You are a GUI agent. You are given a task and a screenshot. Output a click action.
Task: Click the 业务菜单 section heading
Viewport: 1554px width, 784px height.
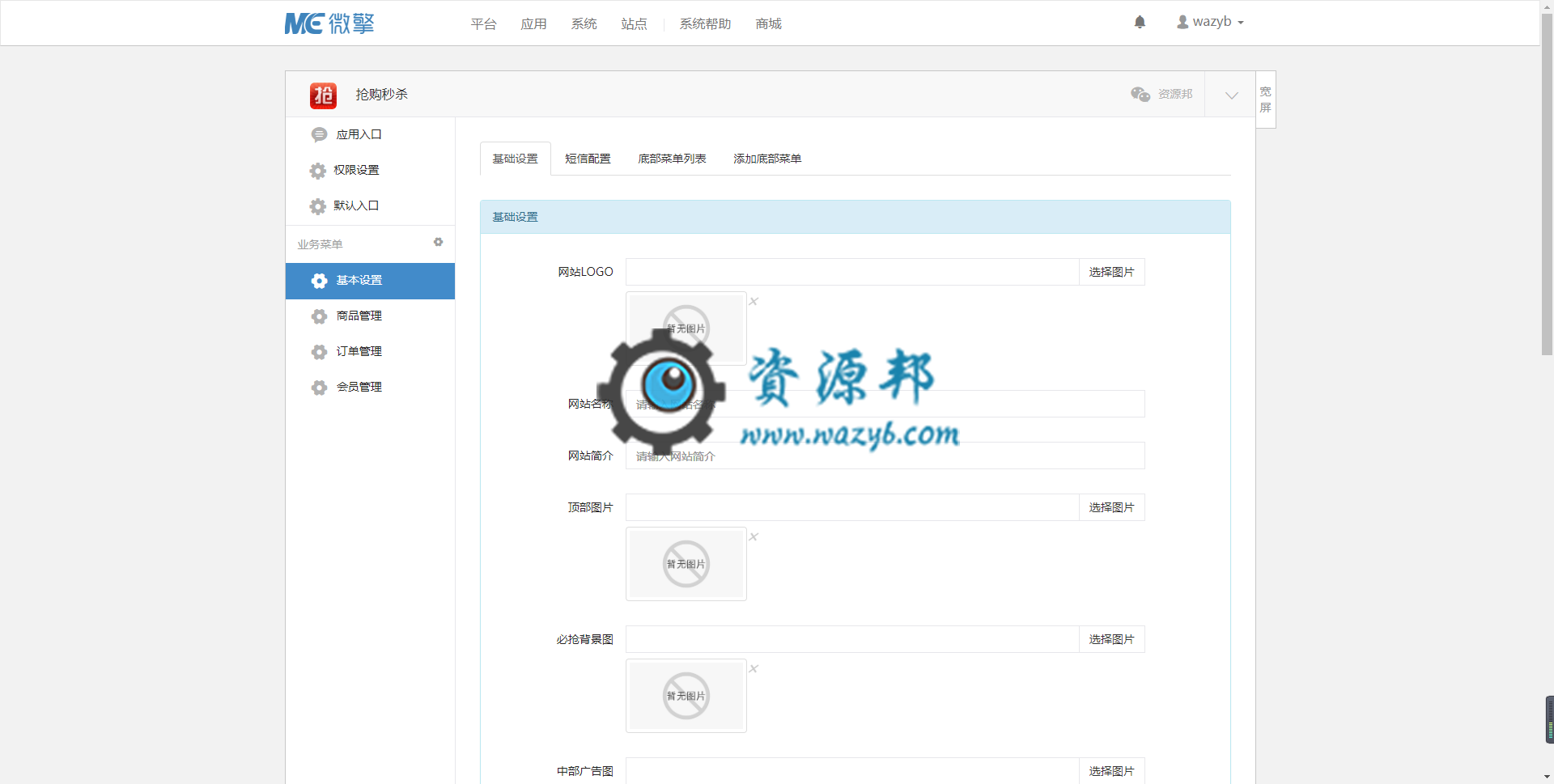(x=320, y=244)
